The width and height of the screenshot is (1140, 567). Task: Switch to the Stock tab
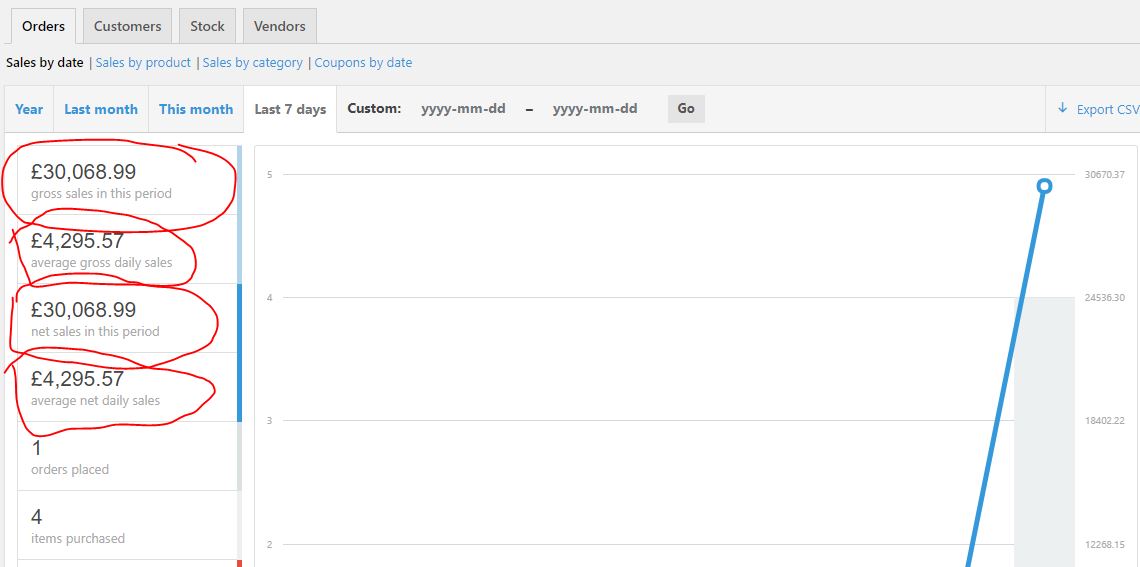tap(207, 26)
